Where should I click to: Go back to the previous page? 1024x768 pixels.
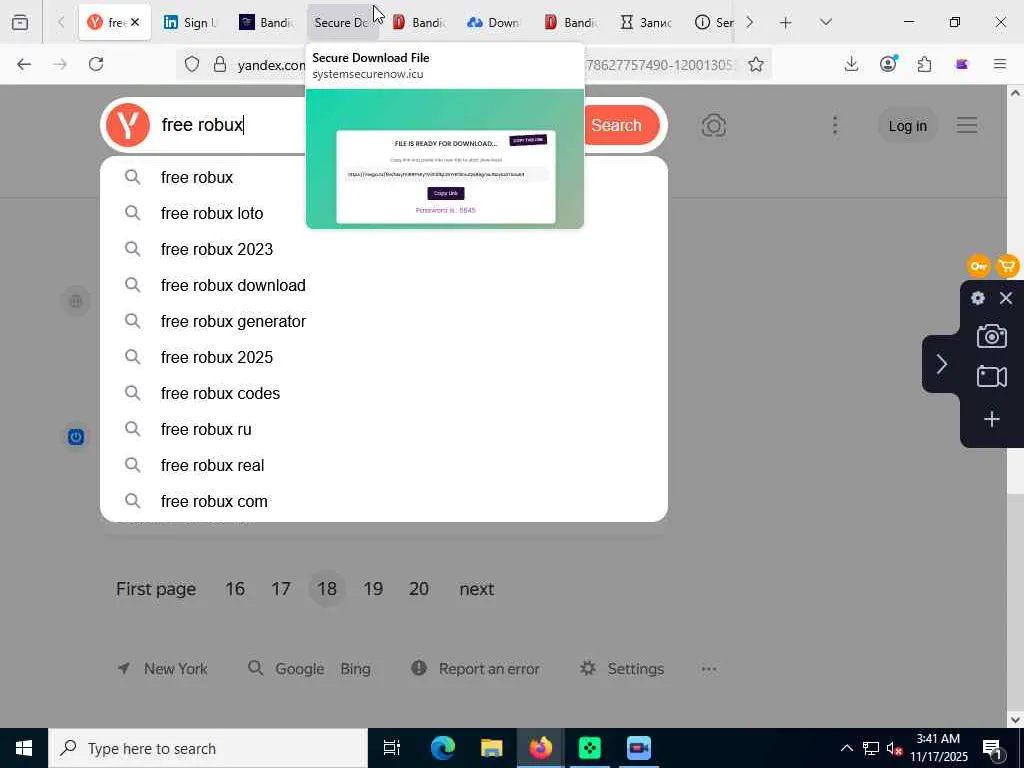click(24, 64)
